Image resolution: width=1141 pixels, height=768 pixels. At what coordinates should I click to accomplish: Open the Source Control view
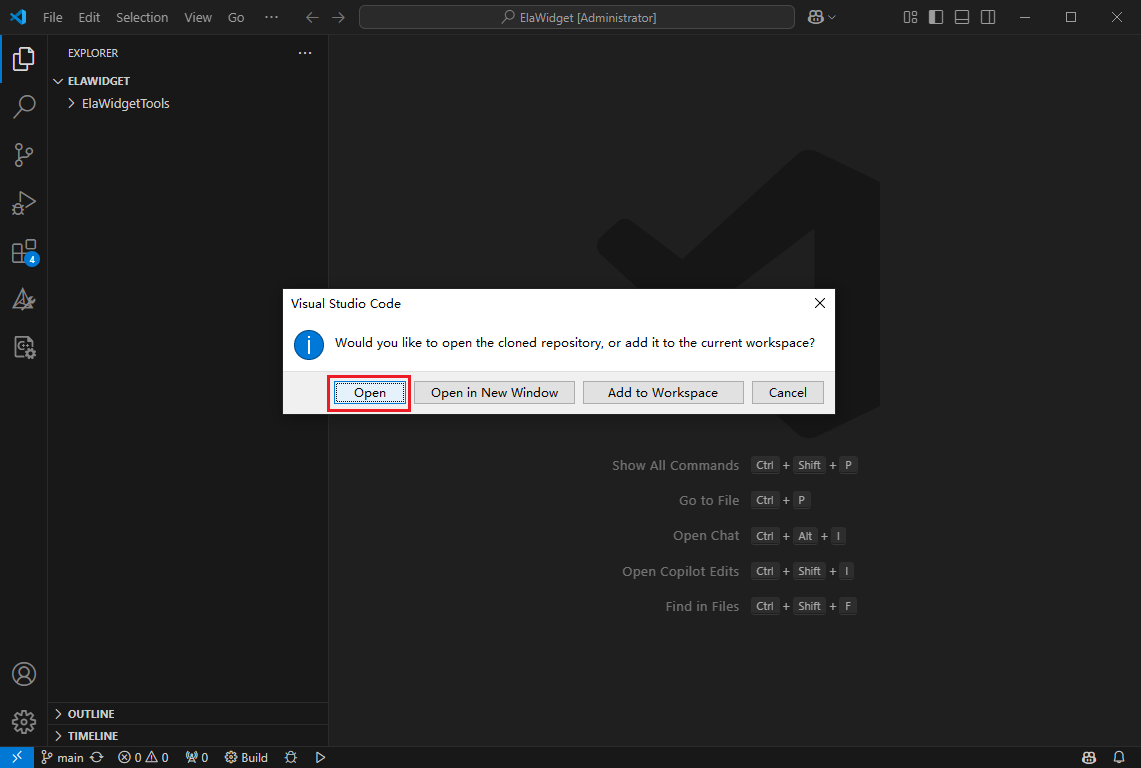pos(23,154)
